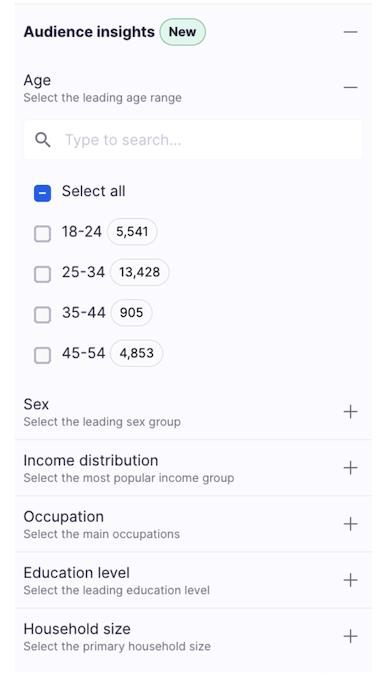The width and height of the screenshot is (384, 673).
Task: Click the Education level heading
Action: (76, 573)
